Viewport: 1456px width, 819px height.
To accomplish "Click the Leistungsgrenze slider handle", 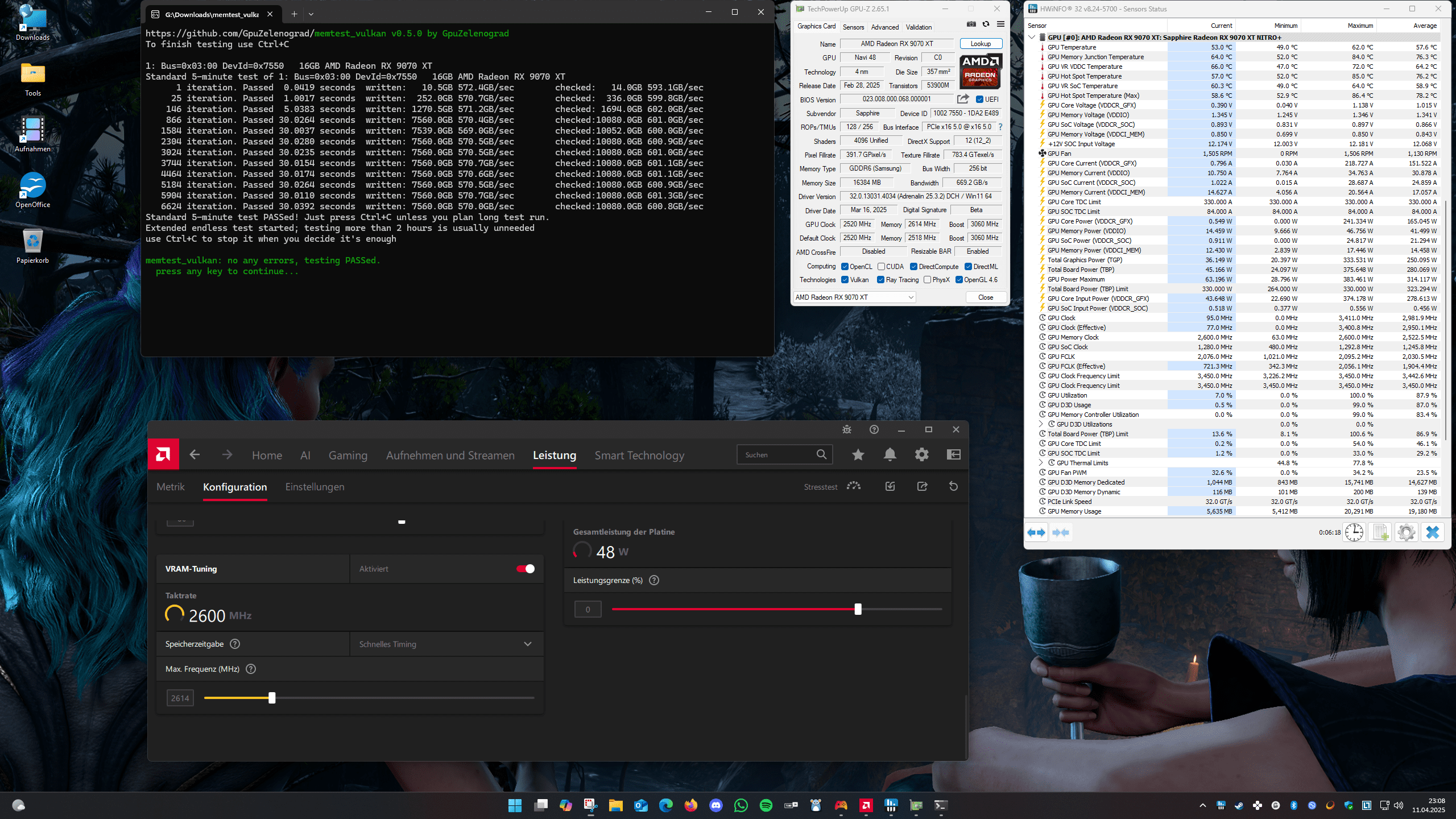I will tap(858, 609).
